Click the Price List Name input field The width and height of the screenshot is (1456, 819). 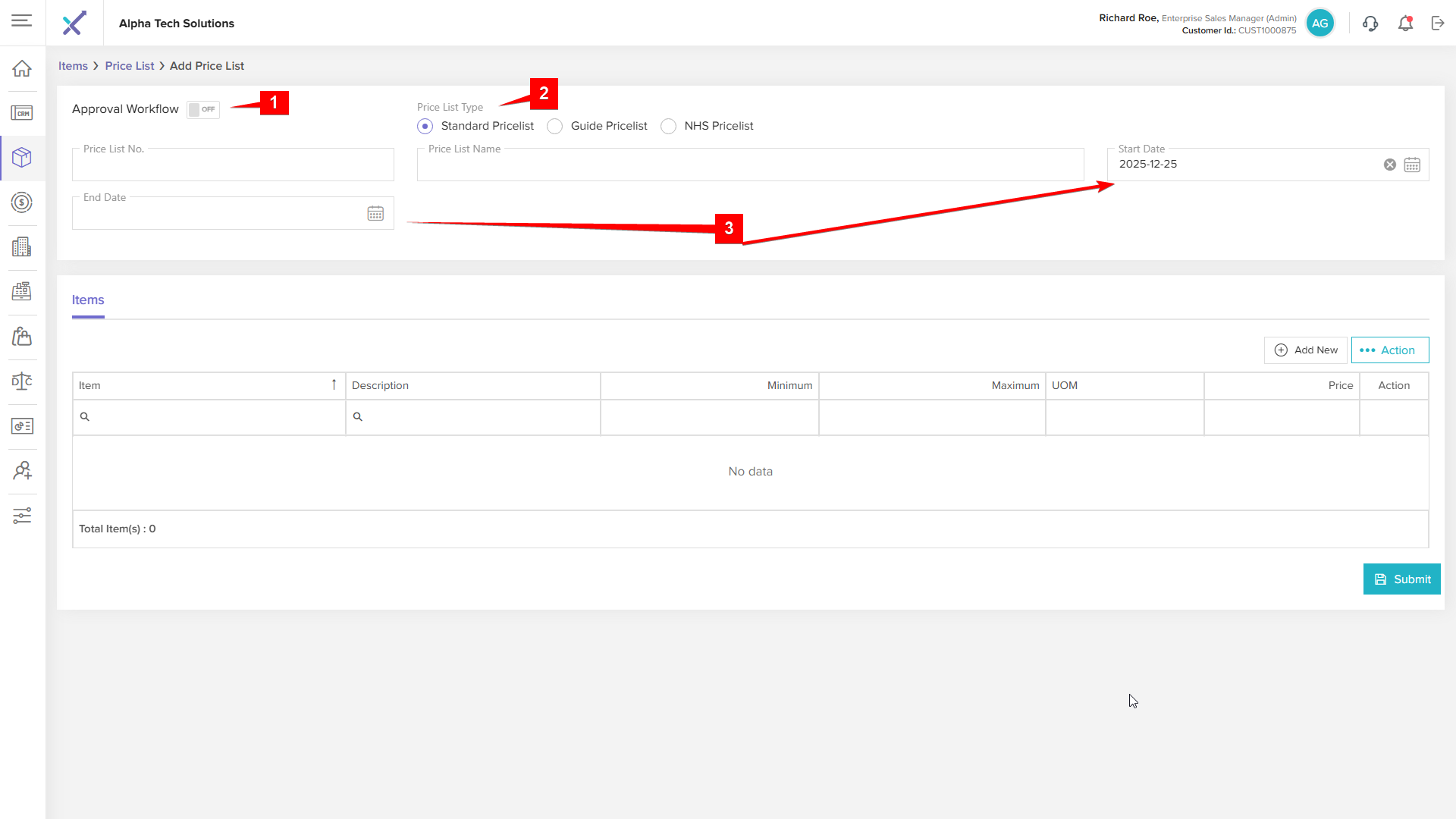tap(750, 166)
